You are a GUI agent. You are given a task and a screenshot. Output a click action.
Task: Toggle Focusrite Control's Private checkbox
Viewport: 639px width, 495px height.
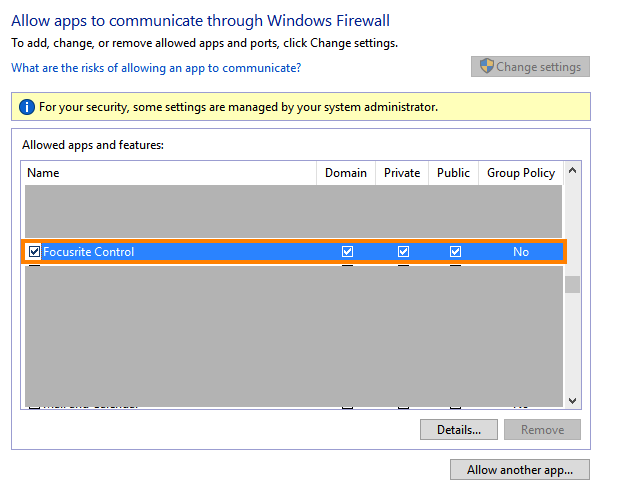(x=403, y=251)
